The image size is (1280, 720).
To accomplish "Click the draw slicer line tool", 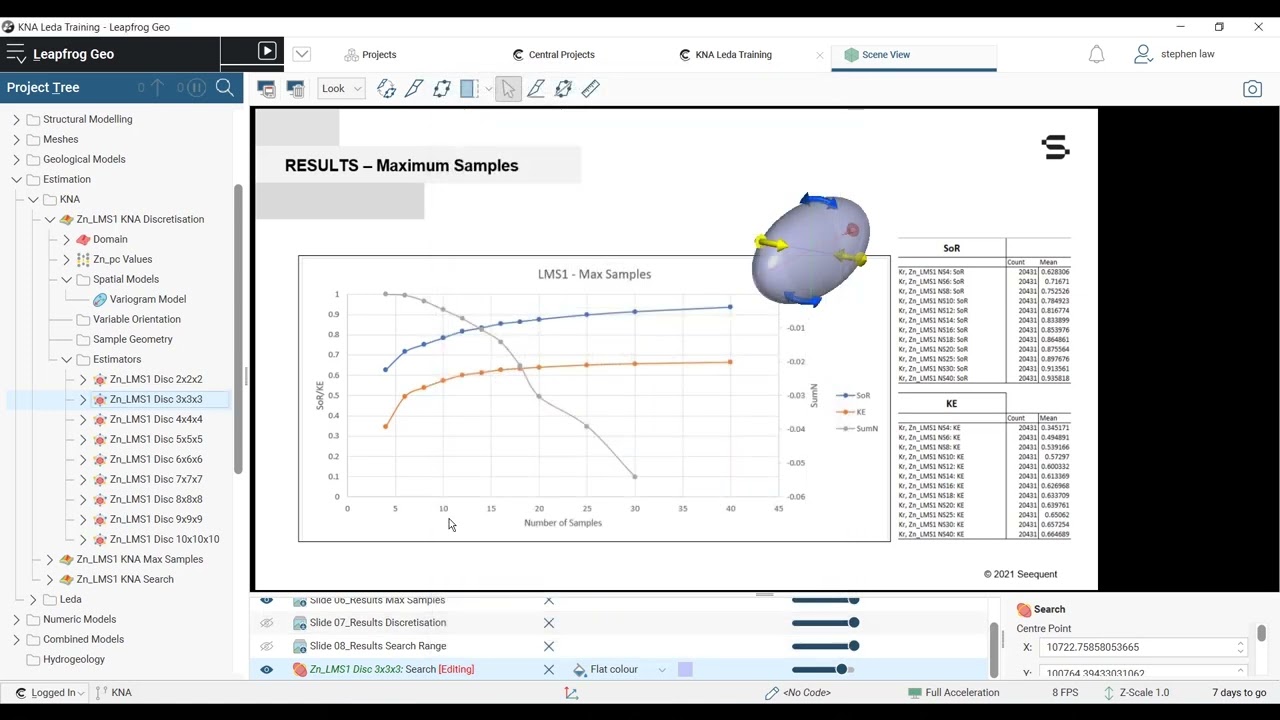I will (414, 89).
